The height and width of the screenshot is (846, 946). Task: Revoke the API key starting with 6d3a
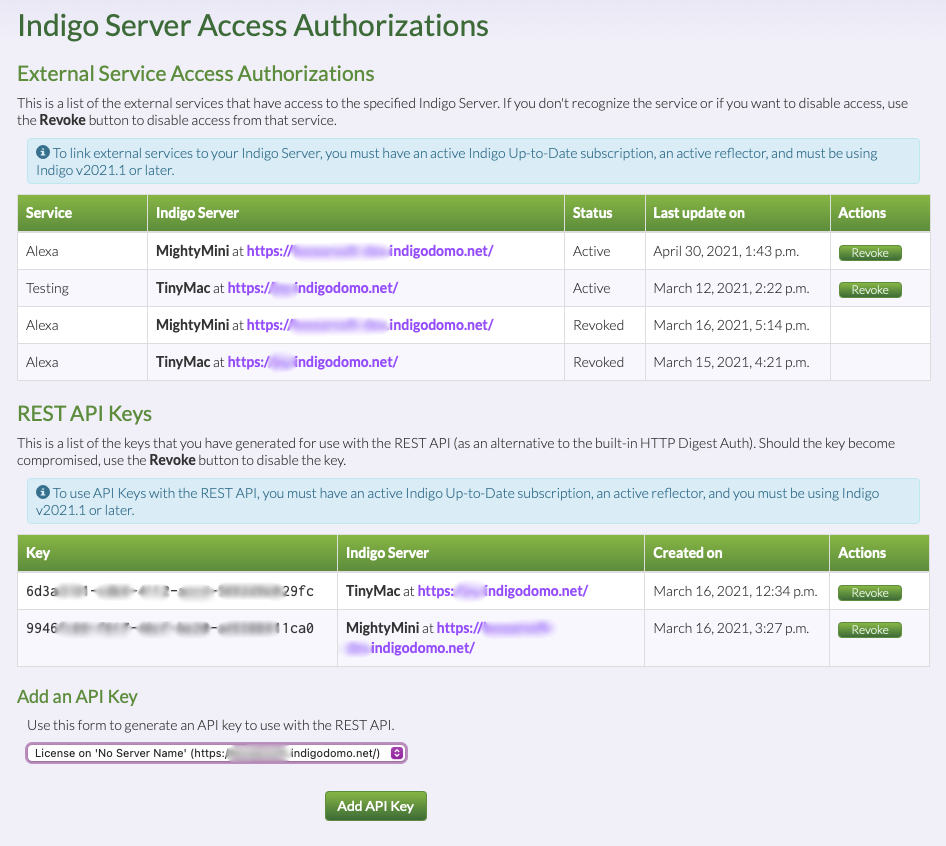[870, 593]
